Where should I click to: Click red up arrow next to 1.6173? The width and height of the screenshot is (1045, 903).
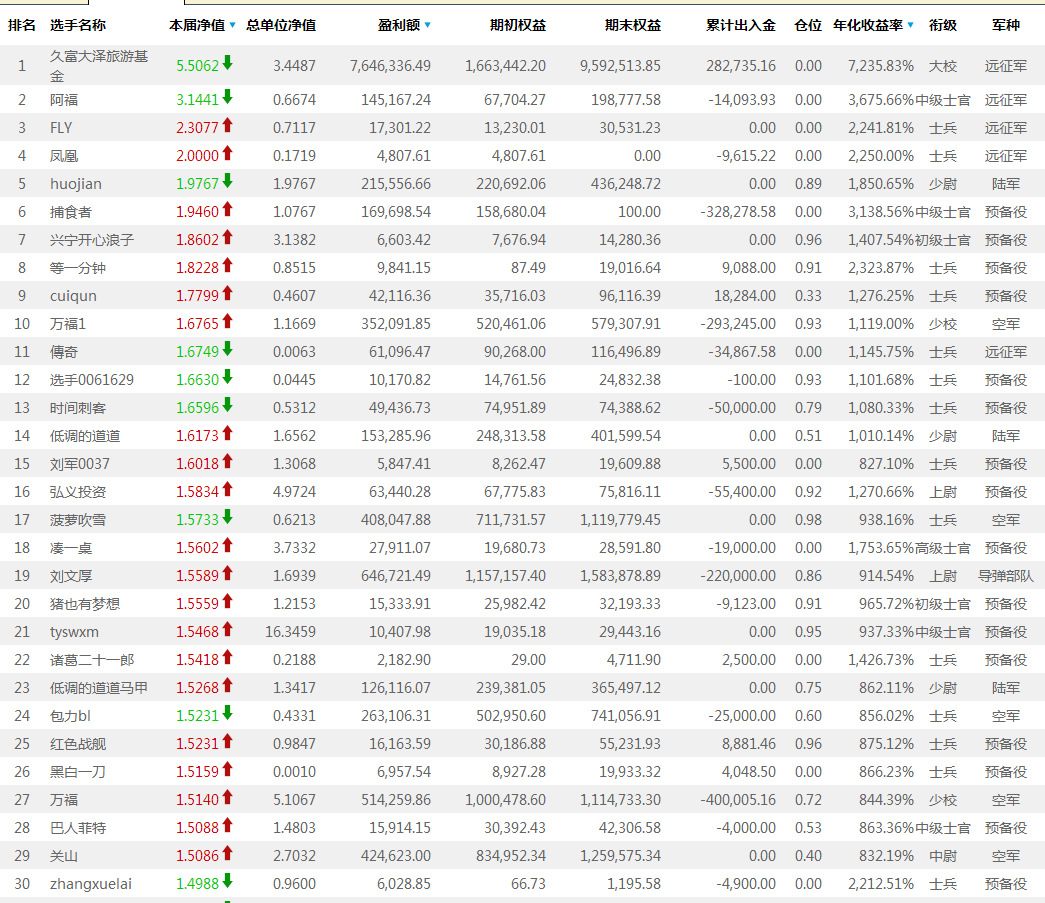point(227,433)
